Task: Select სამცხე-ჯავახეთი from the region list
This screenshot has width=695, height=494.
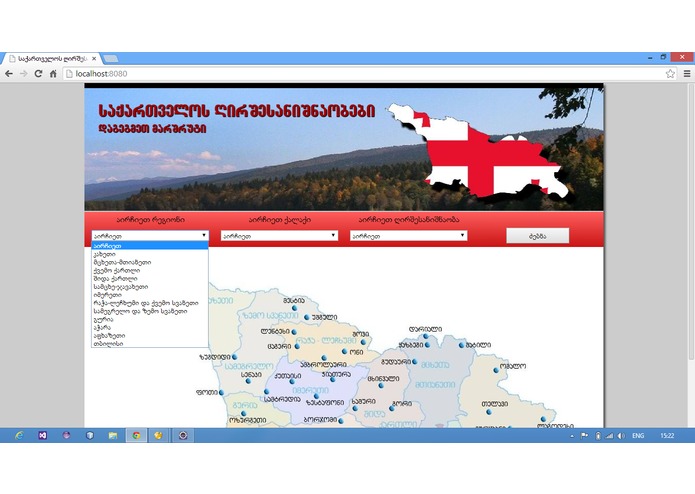Action: tap(150, 287)
